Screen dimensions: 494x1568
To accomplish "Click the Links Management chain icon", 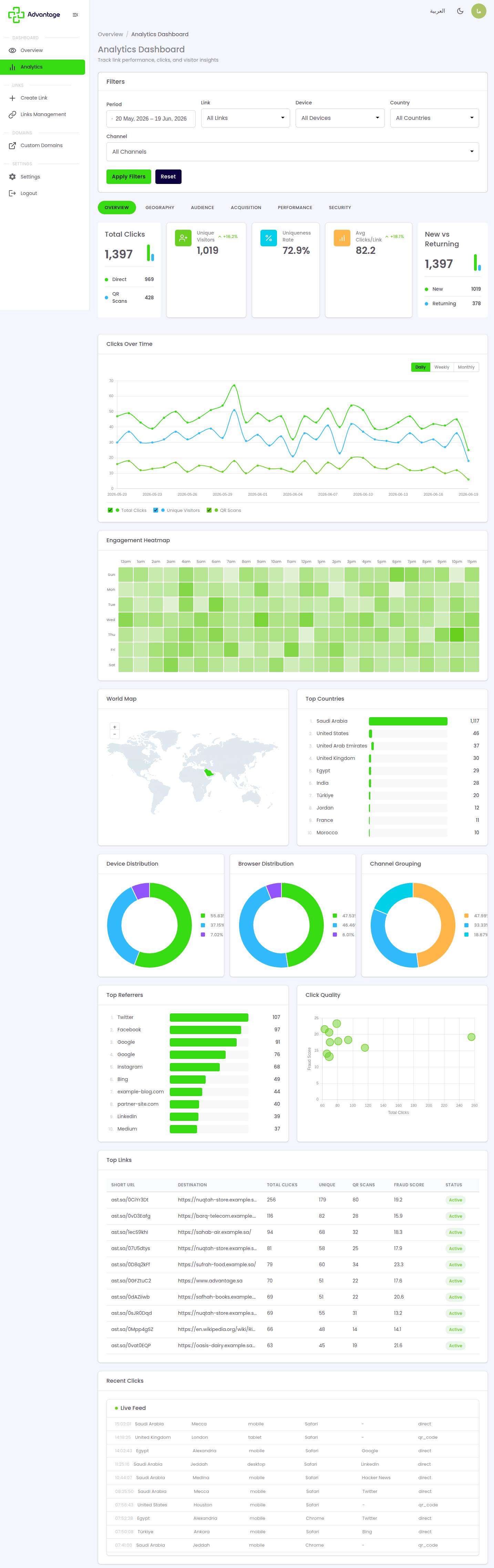I will [12, 114].
